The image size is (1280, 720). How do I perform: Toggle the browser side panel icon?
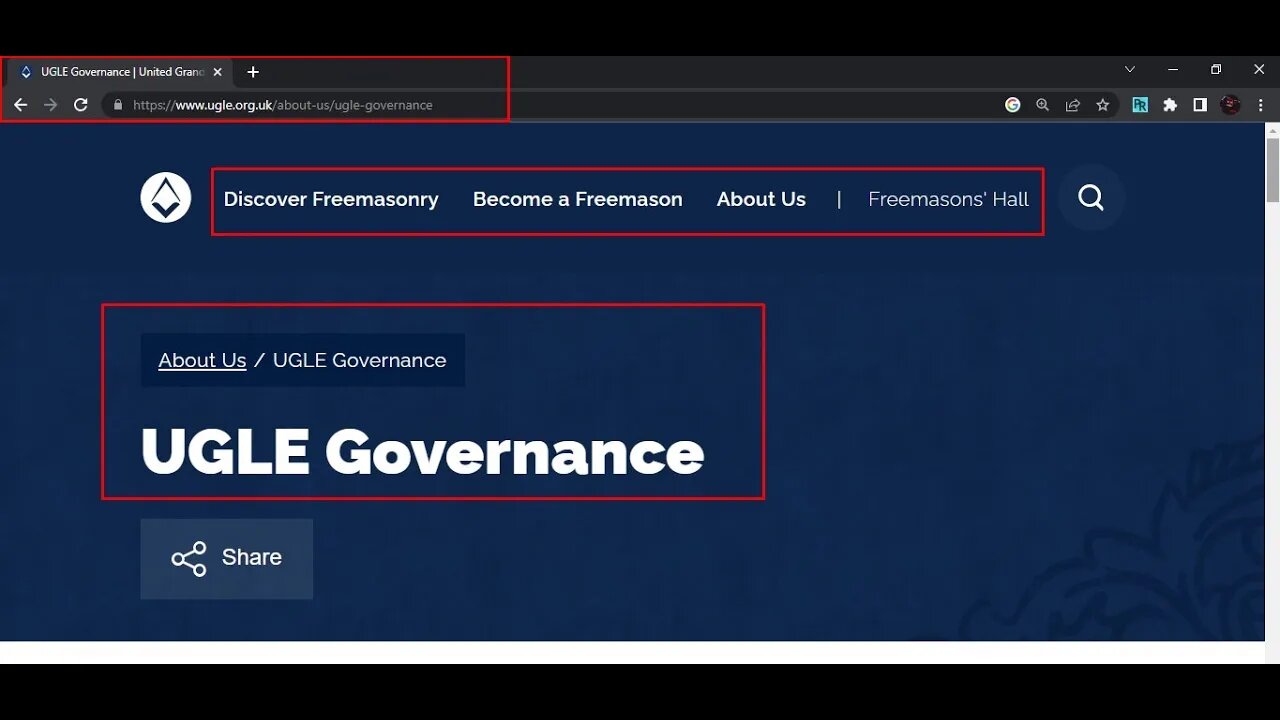pyautogui.click(x=1200, y=105)
